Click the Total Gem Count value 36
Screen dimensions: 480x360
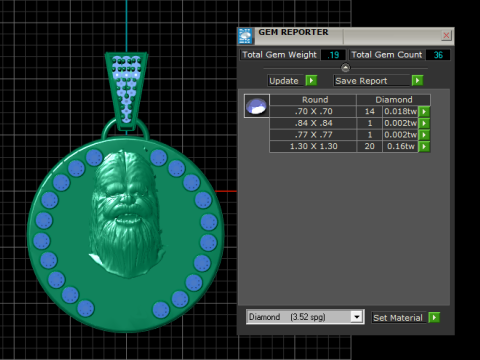[x=438, y=55]
